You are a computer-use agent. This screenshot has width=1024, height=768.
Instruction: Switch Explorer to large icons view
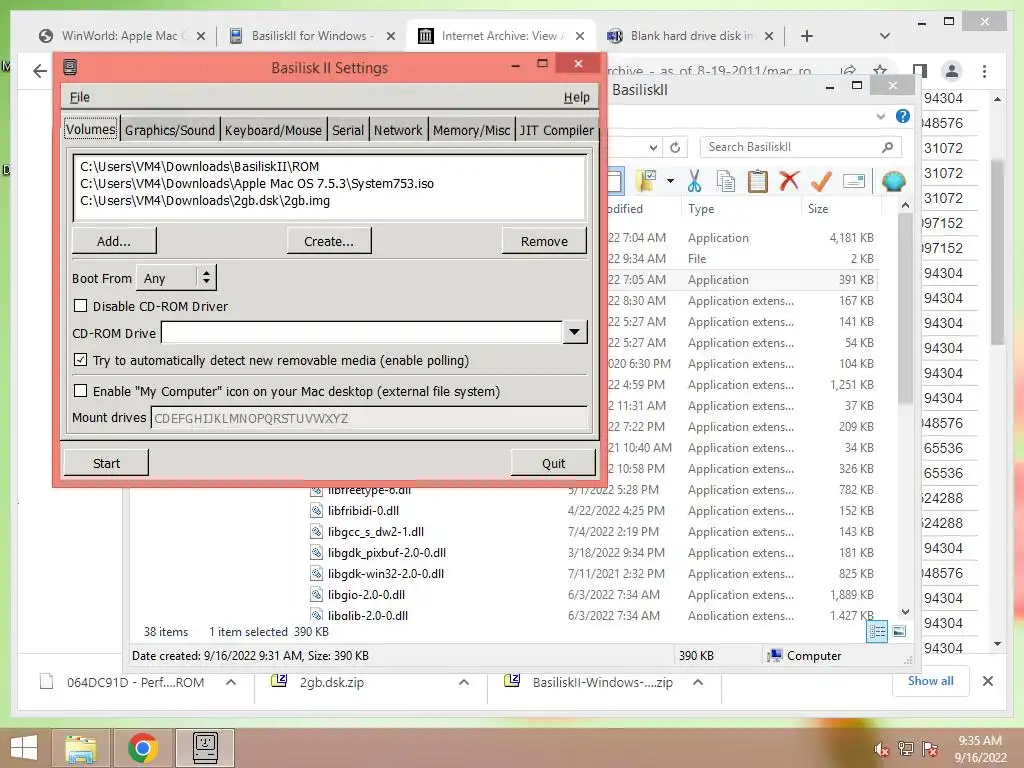coord(899,632)
